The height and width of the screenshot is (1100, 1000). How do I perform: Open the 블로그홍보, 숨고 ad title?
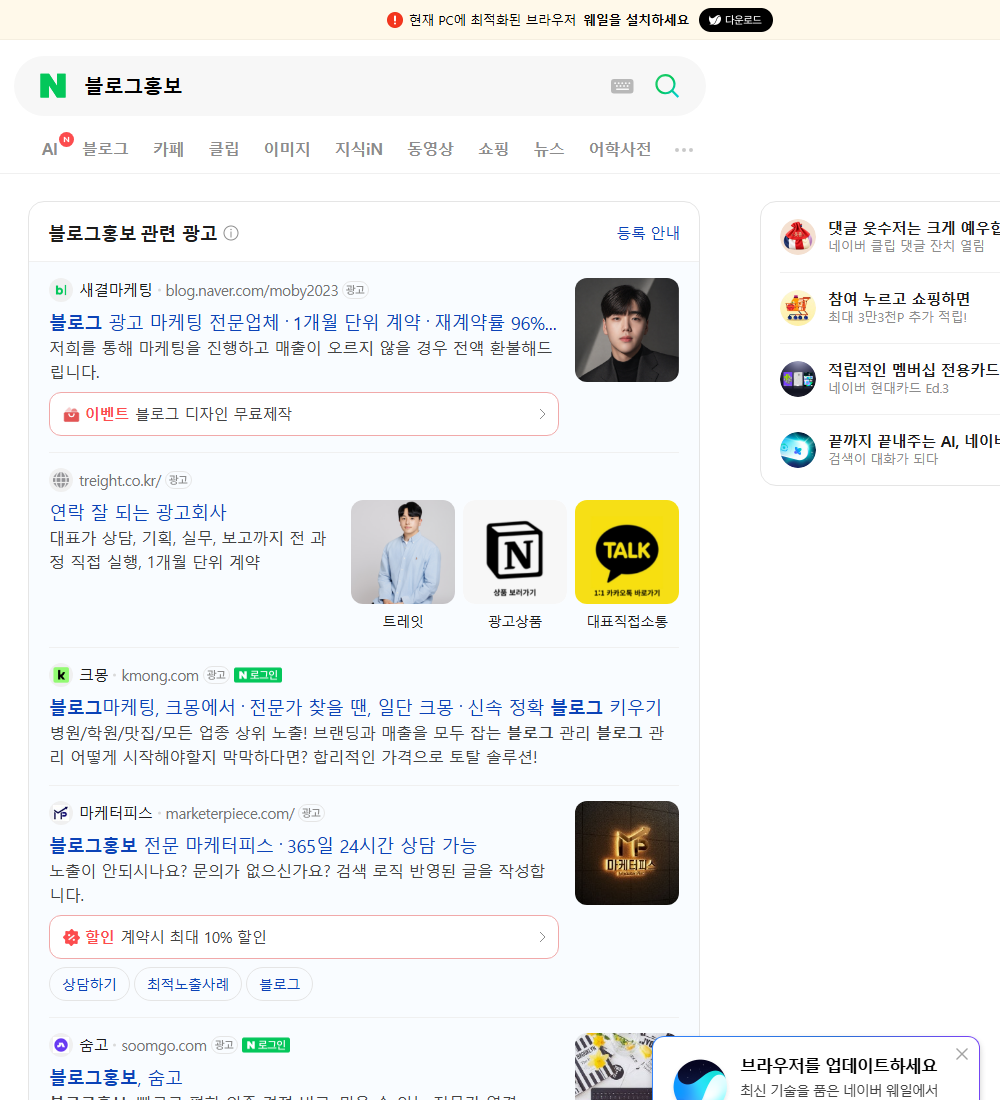click(x=116, y=1077)
